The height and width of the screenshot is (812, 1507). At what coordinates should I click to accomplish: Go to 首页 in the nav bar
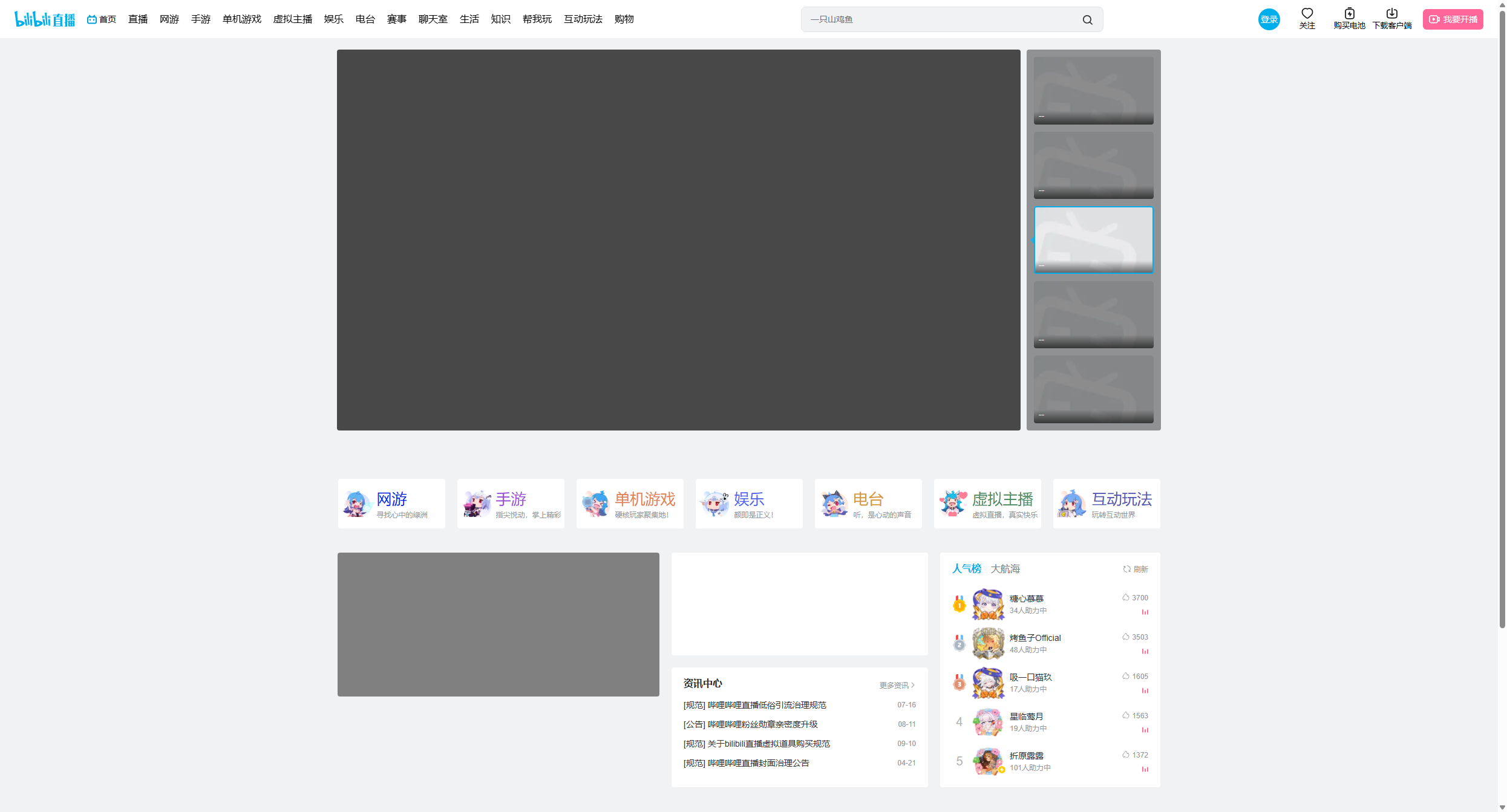(x=102, y=19)
